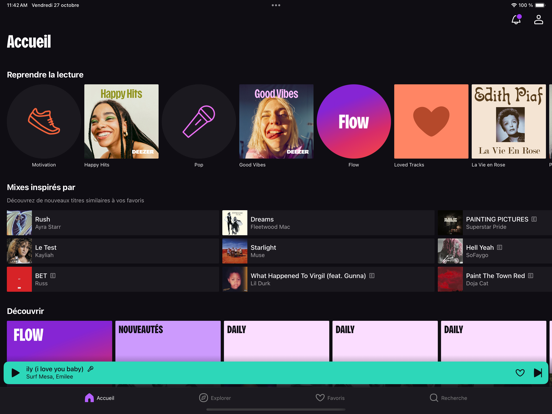Tap the Rush album artwork

pos(19,223)
